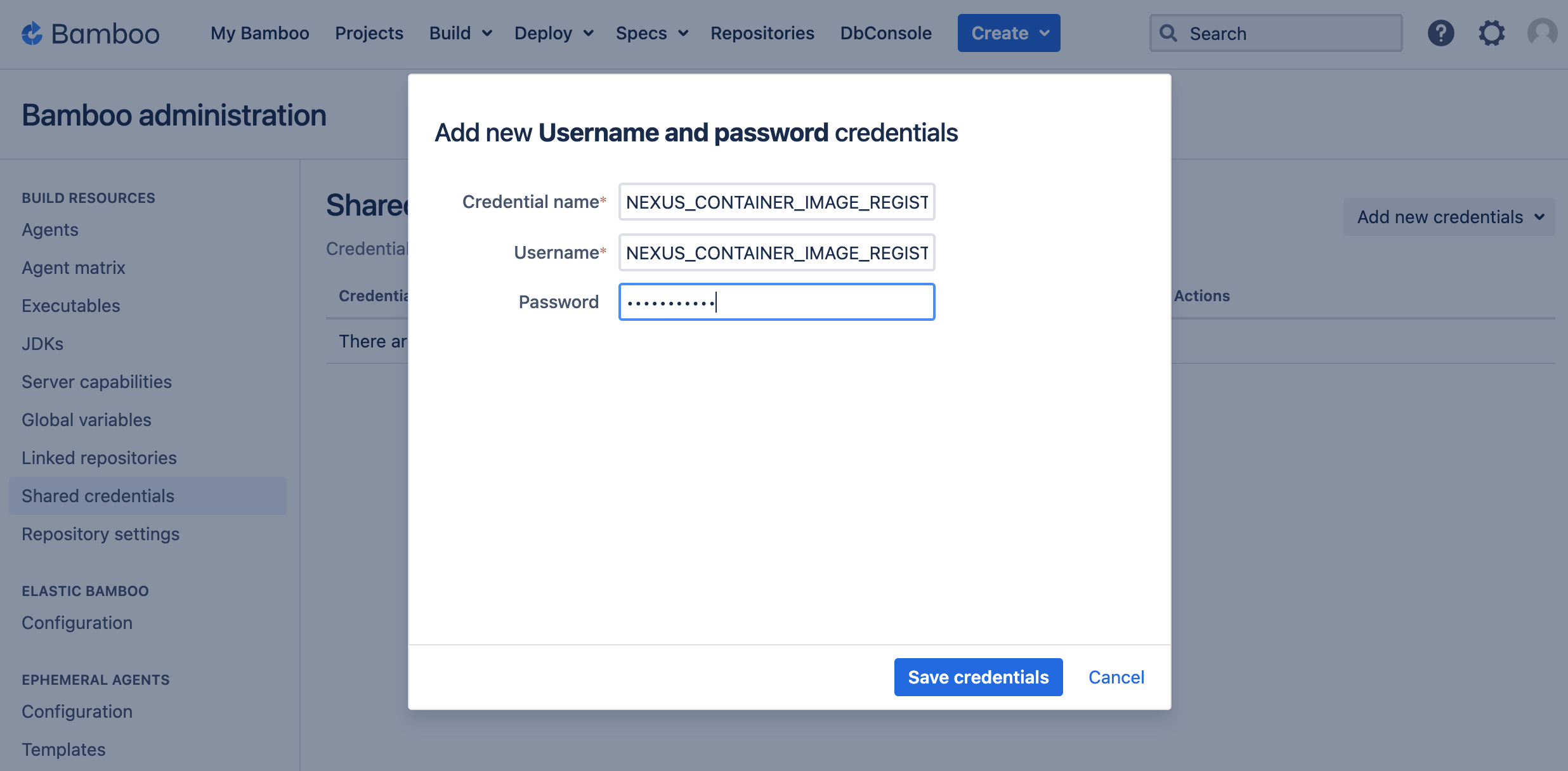Select Agents under Build Resources

click(50, 230)
